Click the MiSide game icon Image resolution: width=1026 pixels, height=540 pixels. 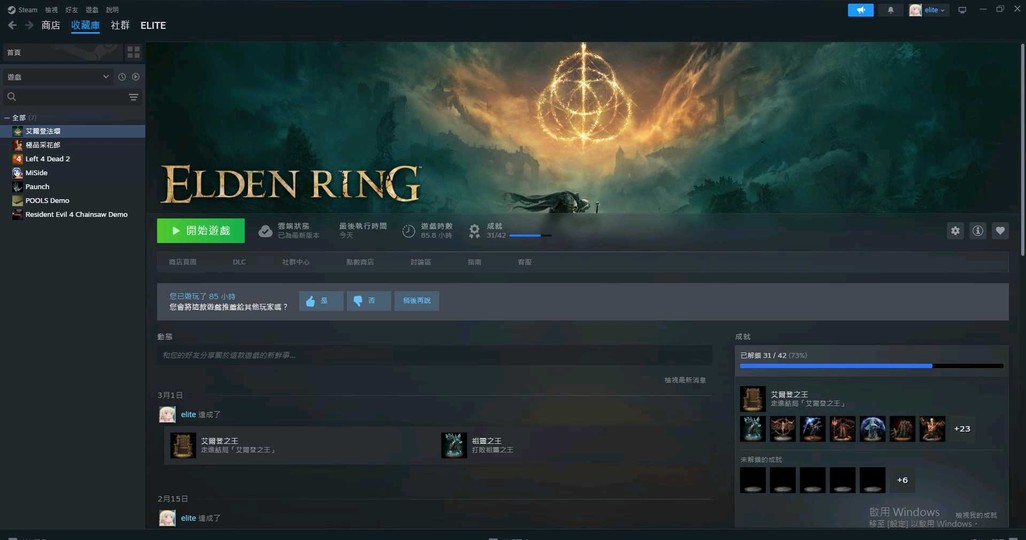click(18, 173)
